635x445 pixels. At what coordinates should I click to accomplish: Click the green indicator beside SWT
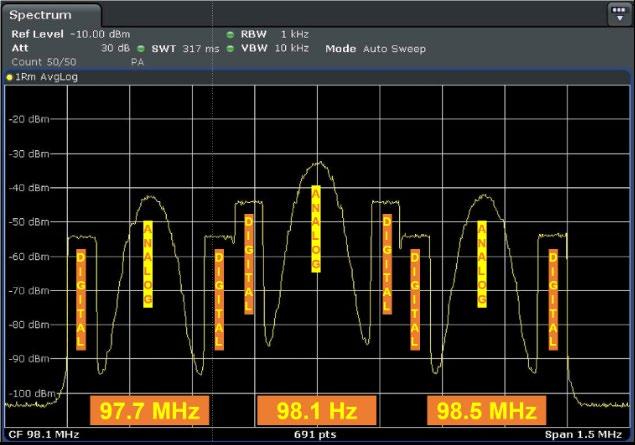[x=141, y=49]
